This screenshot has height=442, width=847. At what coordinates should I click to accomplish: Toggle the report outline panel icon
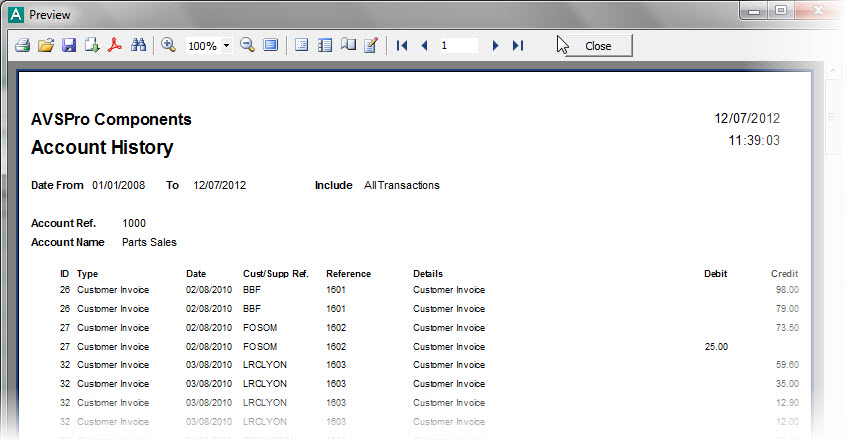click(x=301, y=46)
